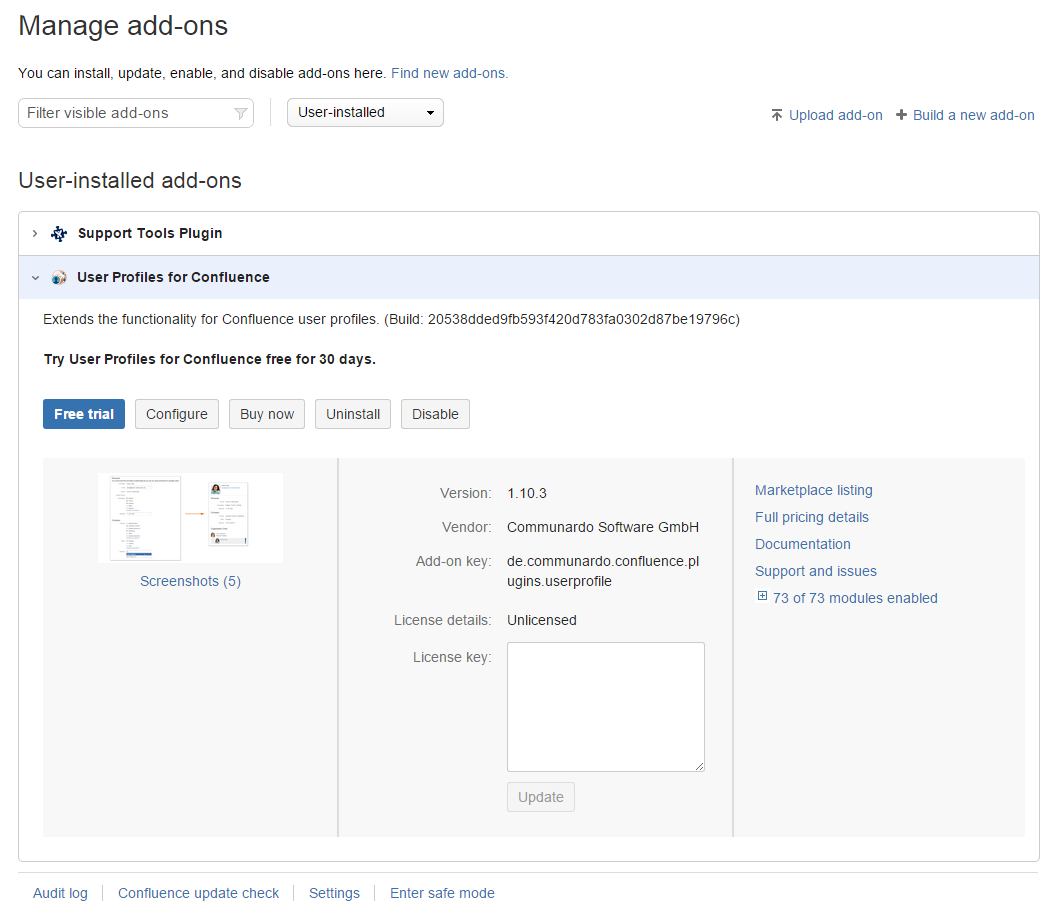Expand the Support Tools Plugin row
The width and height of the screenshot is (1059, 915).
click(x=35, y=234)
